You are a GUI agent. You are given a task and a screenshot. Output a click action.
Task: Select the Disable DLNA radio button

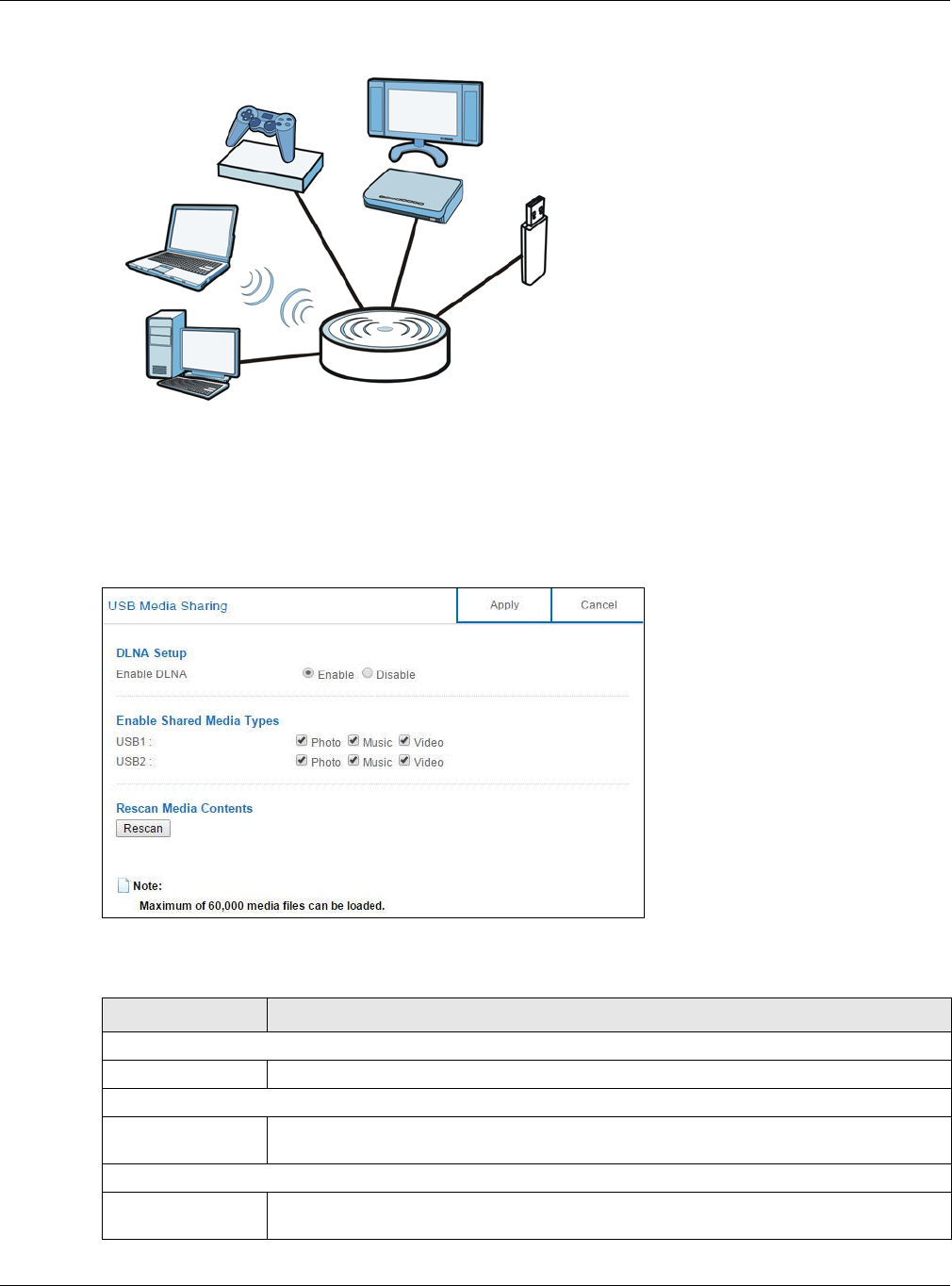click(x=368, y=673)
